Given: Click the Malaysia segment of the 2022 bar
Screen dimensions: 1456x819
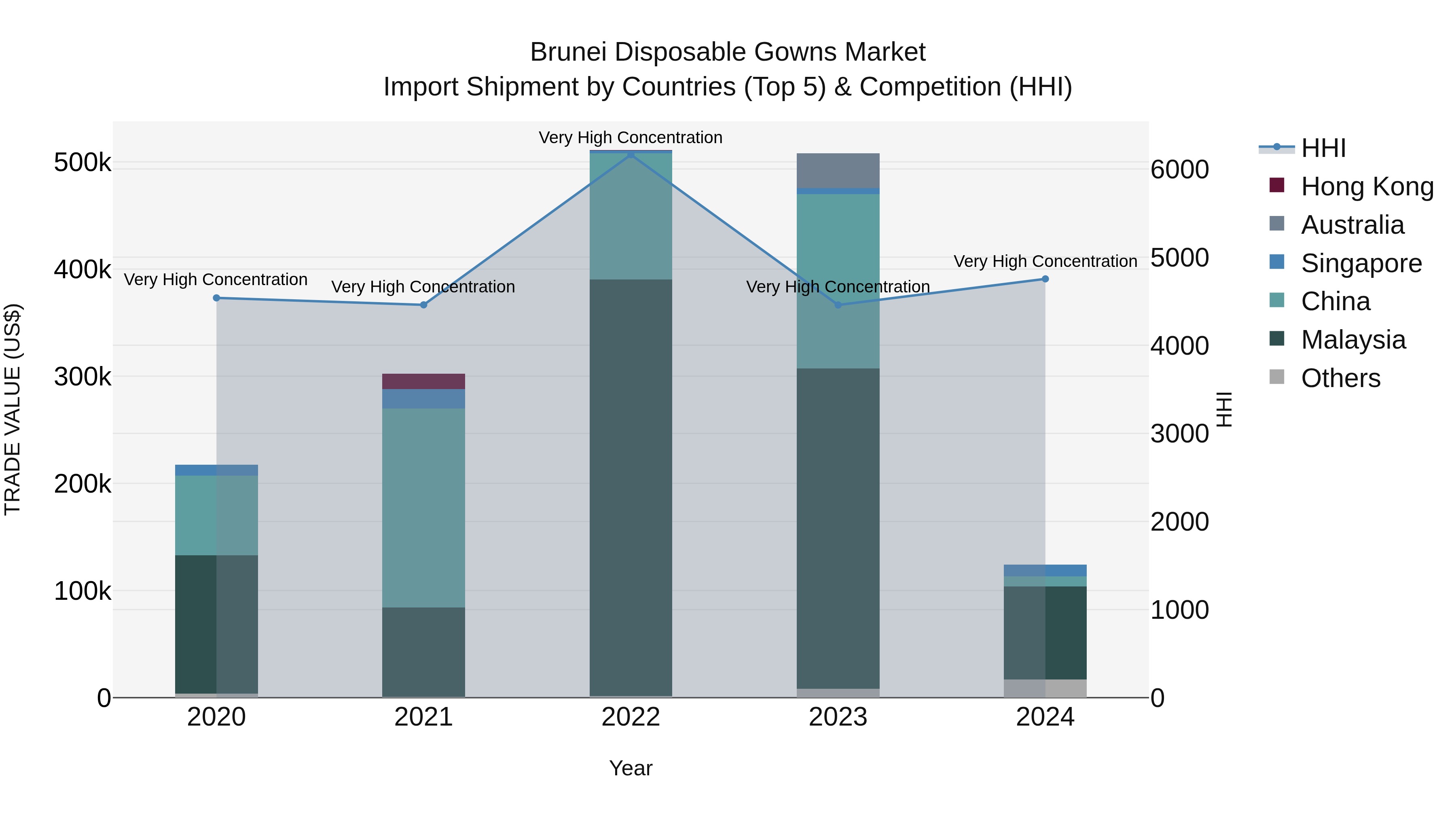Looking at the screenshot, I should 631,488.
